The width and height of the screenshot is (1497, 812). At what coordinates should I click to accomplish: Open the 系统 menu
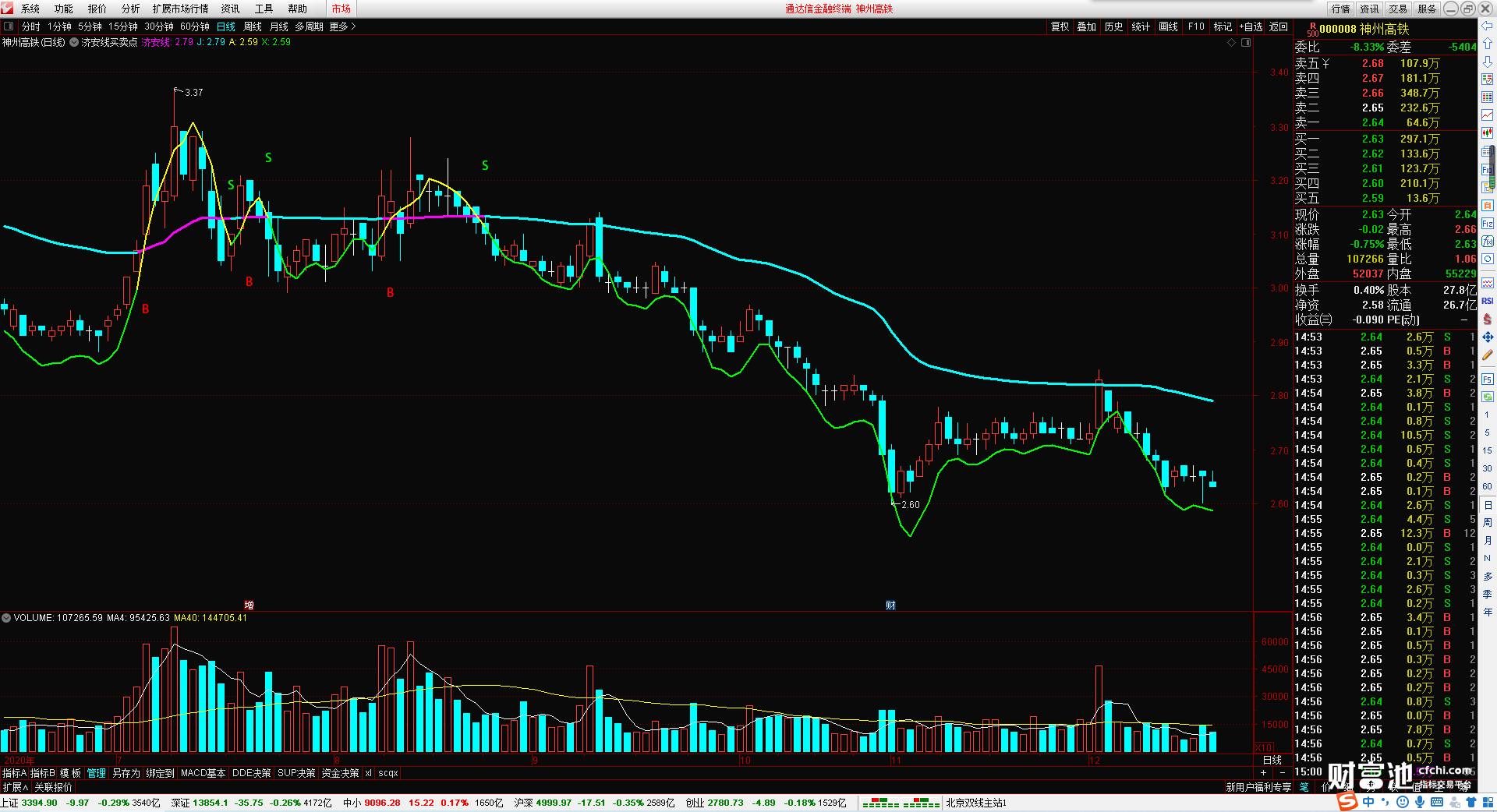point(30,9)
